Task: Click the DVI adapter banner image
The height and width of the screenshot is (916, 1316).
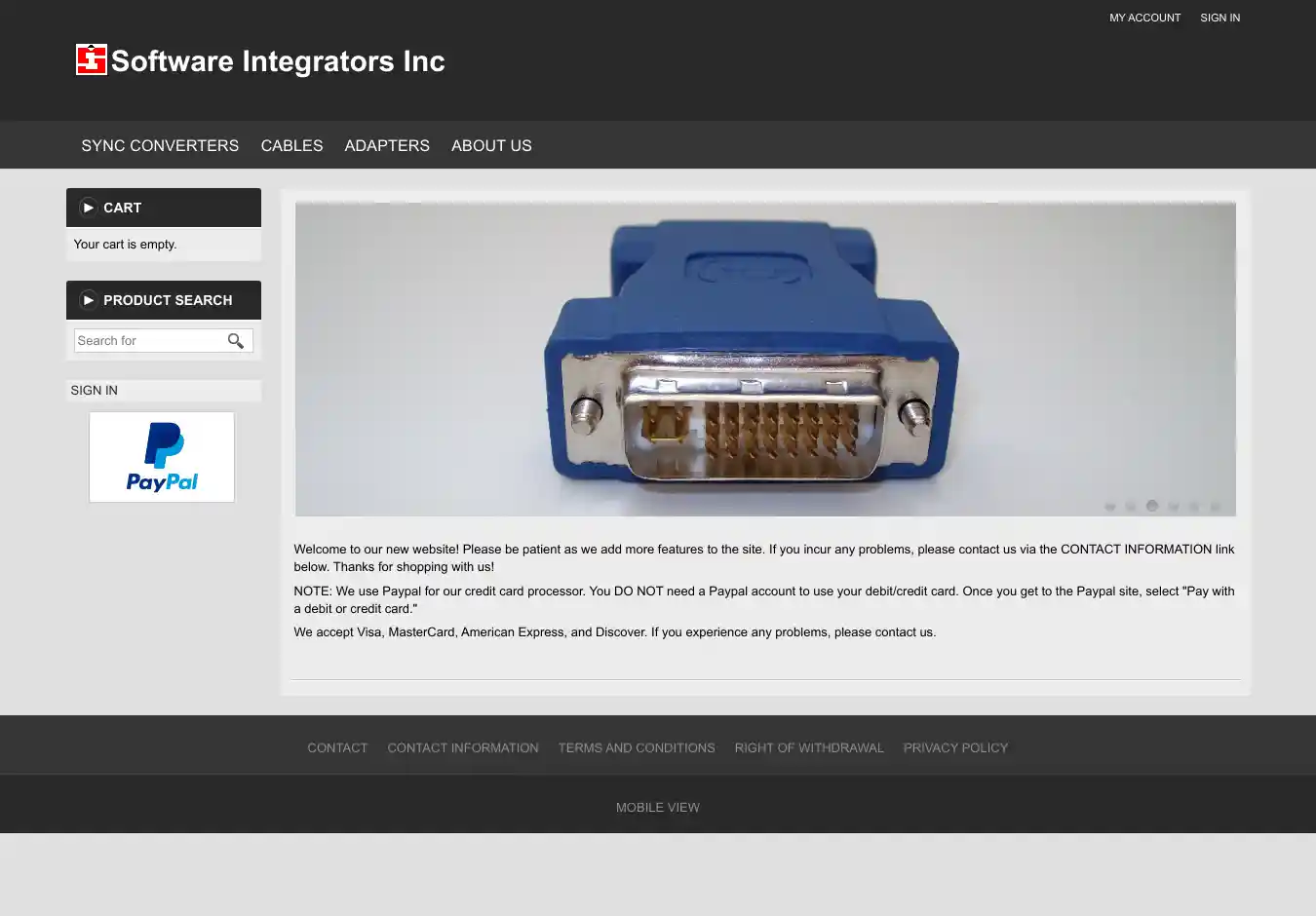Action: (765, 359)
